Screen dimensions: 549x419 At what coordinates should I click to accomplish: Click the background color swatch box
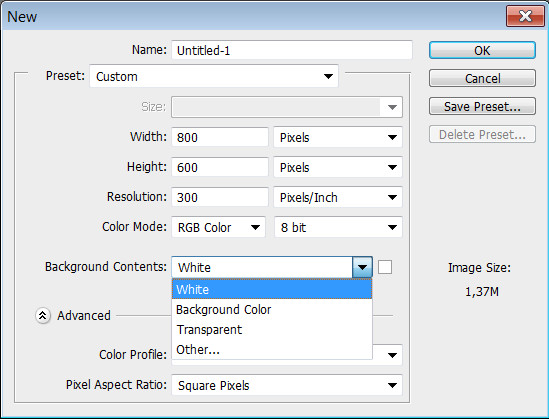pyautogui.click(x=385, y=267)
